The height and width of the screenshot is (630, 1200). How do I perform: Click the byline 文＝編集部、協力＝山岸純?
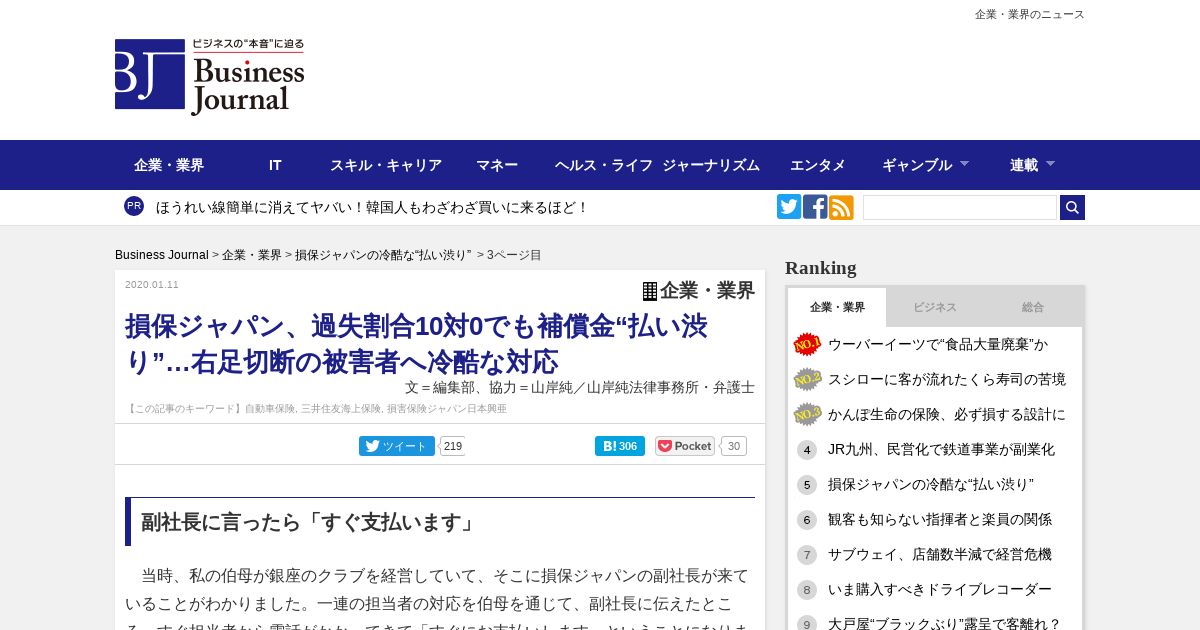pos(580,387)
